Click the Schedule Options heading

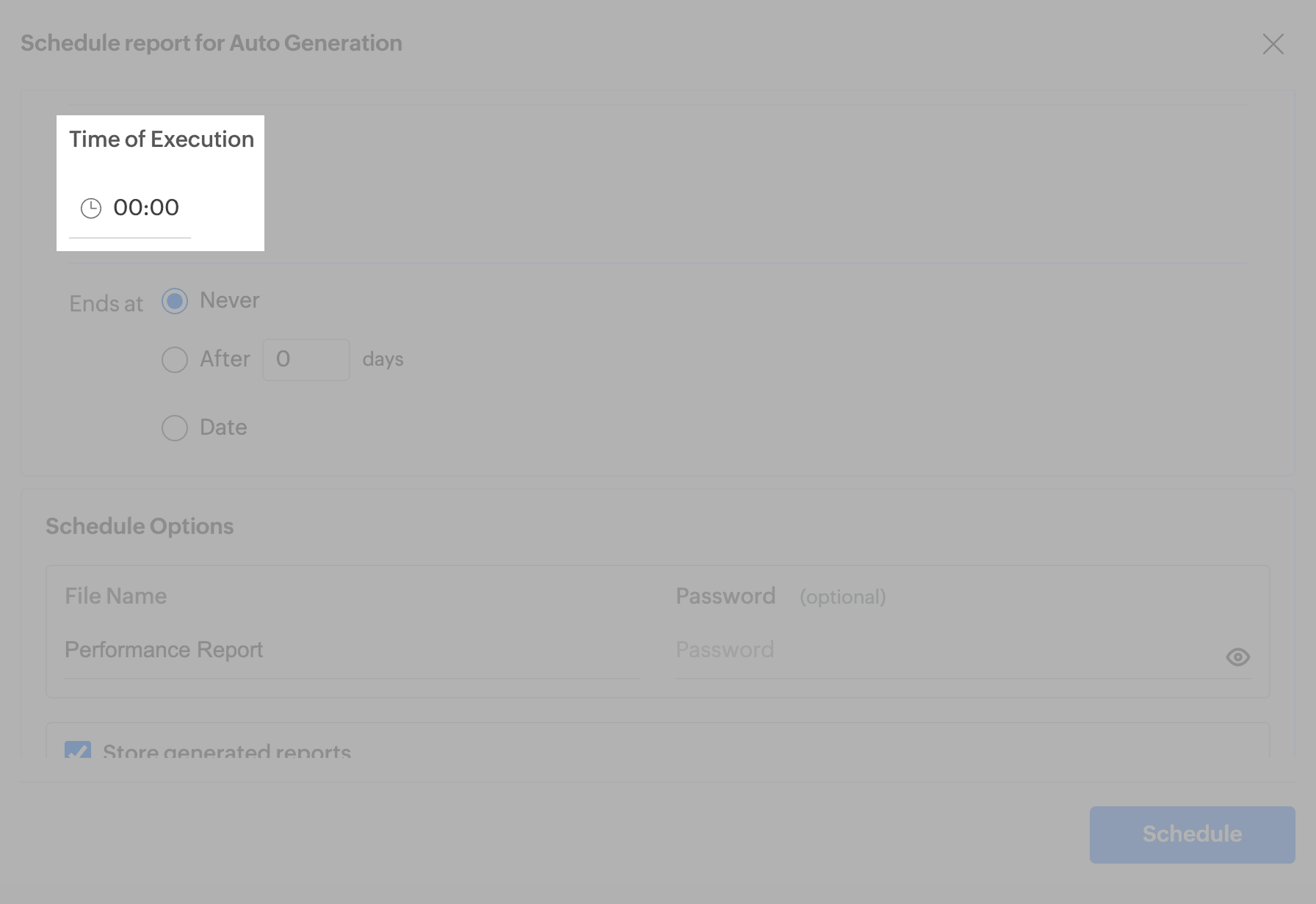pyautogui.click(x=140, y=527)
